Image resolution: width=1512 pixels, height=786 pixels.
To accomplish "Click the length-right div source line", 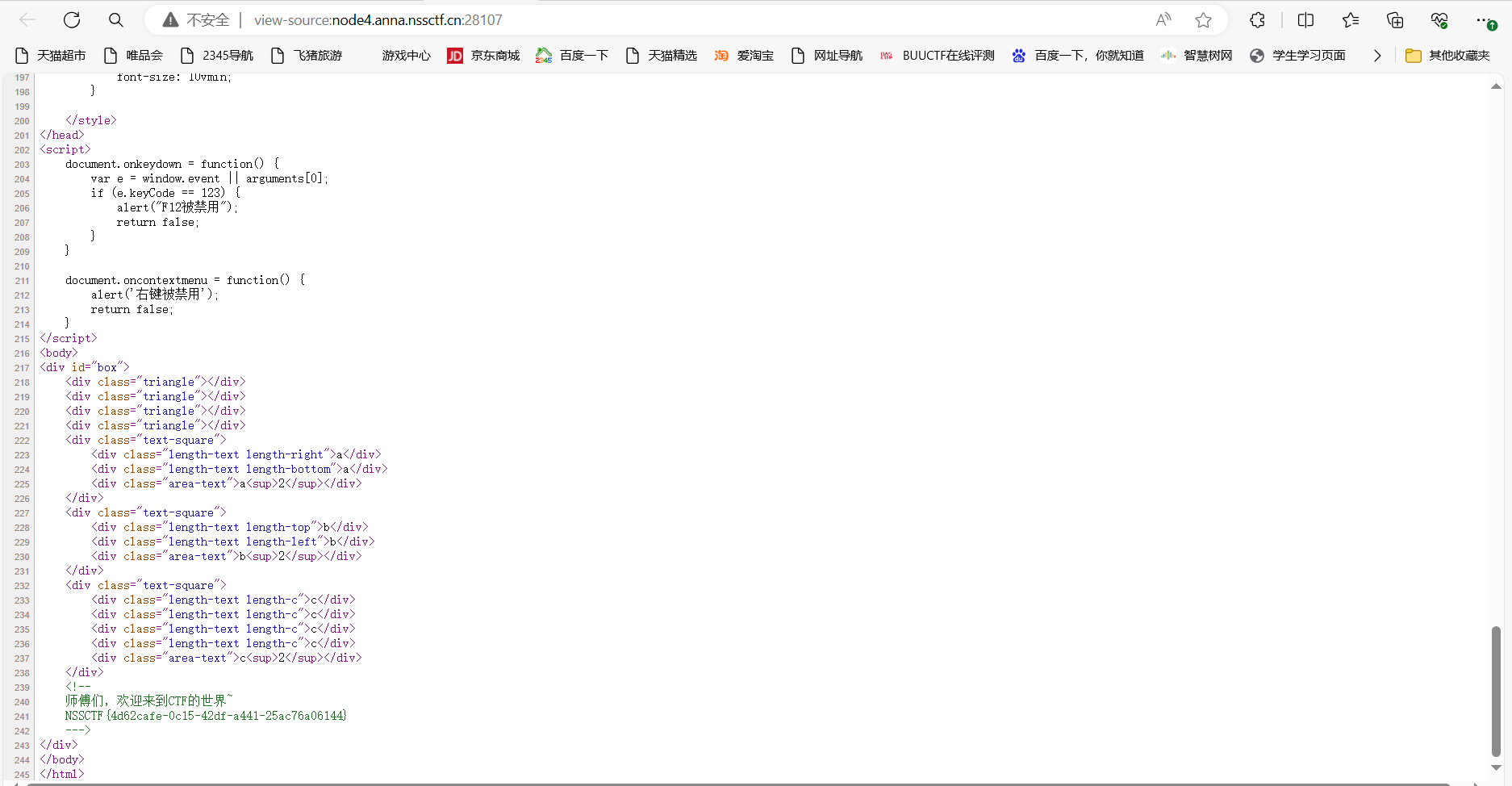I will click(236, 454).
